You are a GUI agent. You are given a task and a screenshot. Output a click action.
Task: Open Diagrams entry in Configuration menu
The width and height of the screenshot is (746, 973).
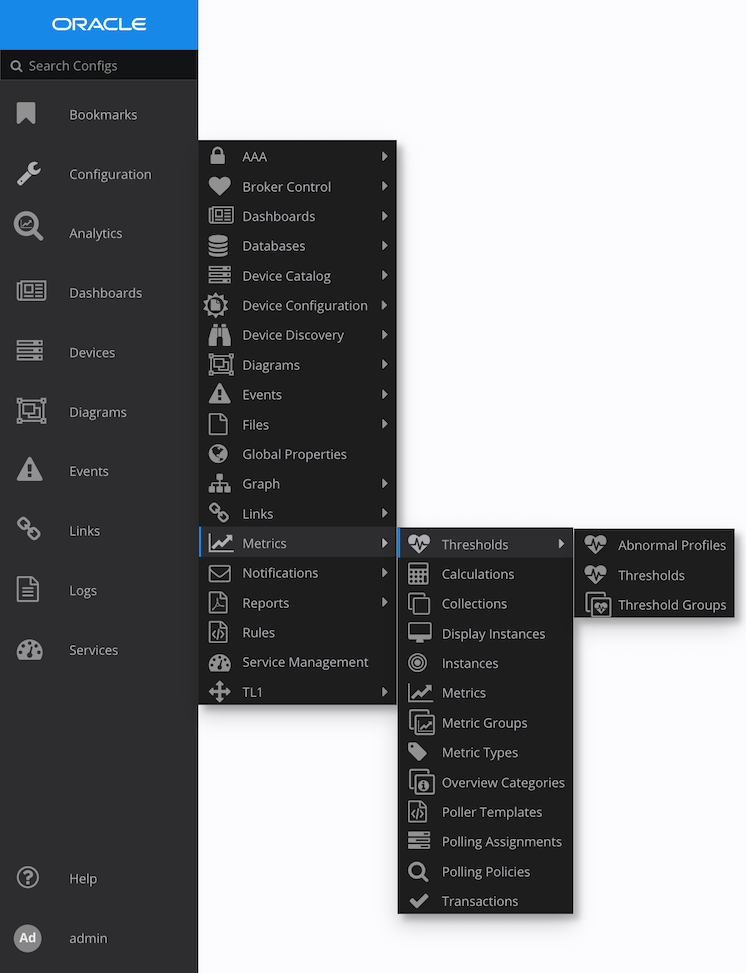point(298,365)
